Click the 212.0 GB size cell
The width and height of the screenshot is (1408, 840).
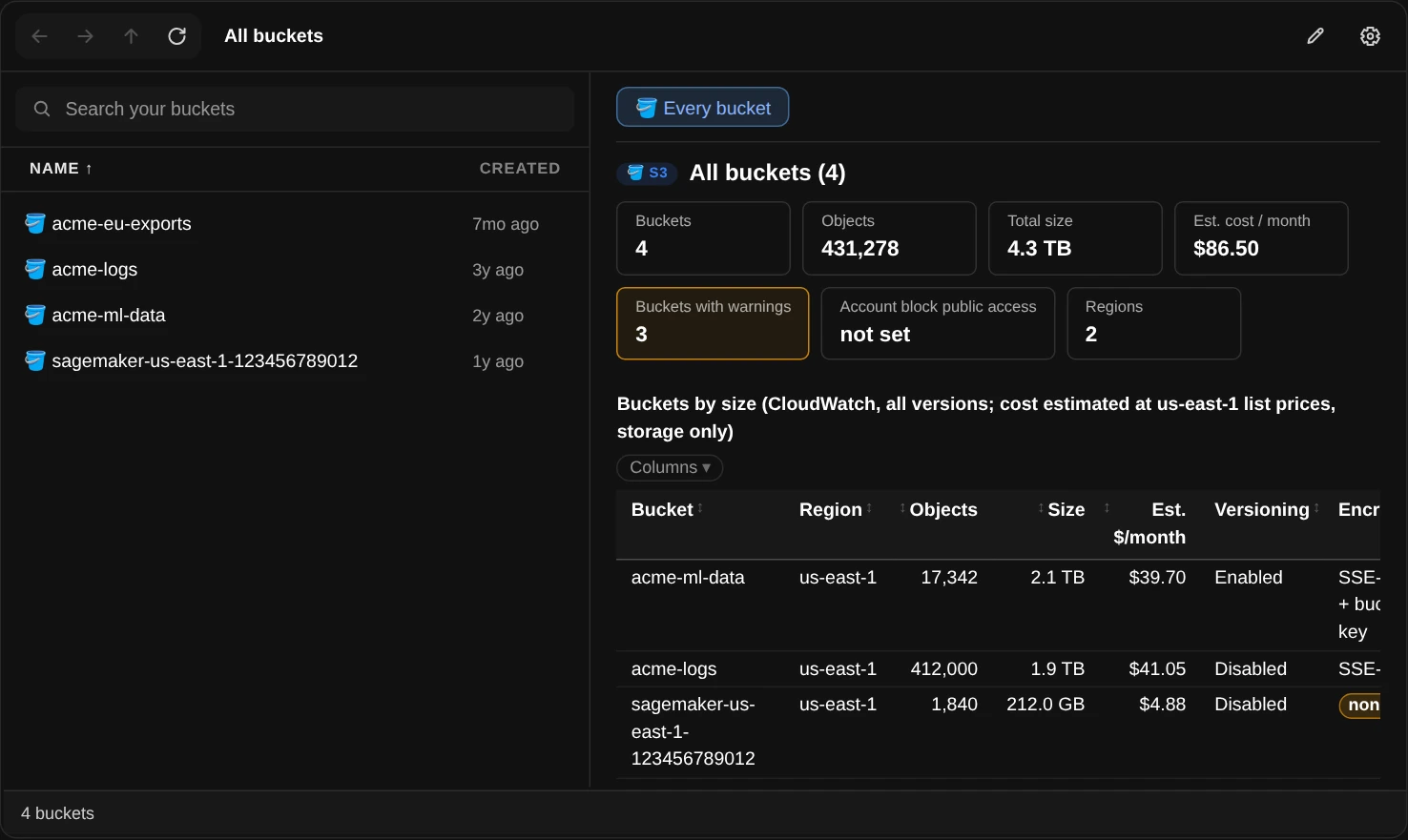click(x=1046, y=705)
